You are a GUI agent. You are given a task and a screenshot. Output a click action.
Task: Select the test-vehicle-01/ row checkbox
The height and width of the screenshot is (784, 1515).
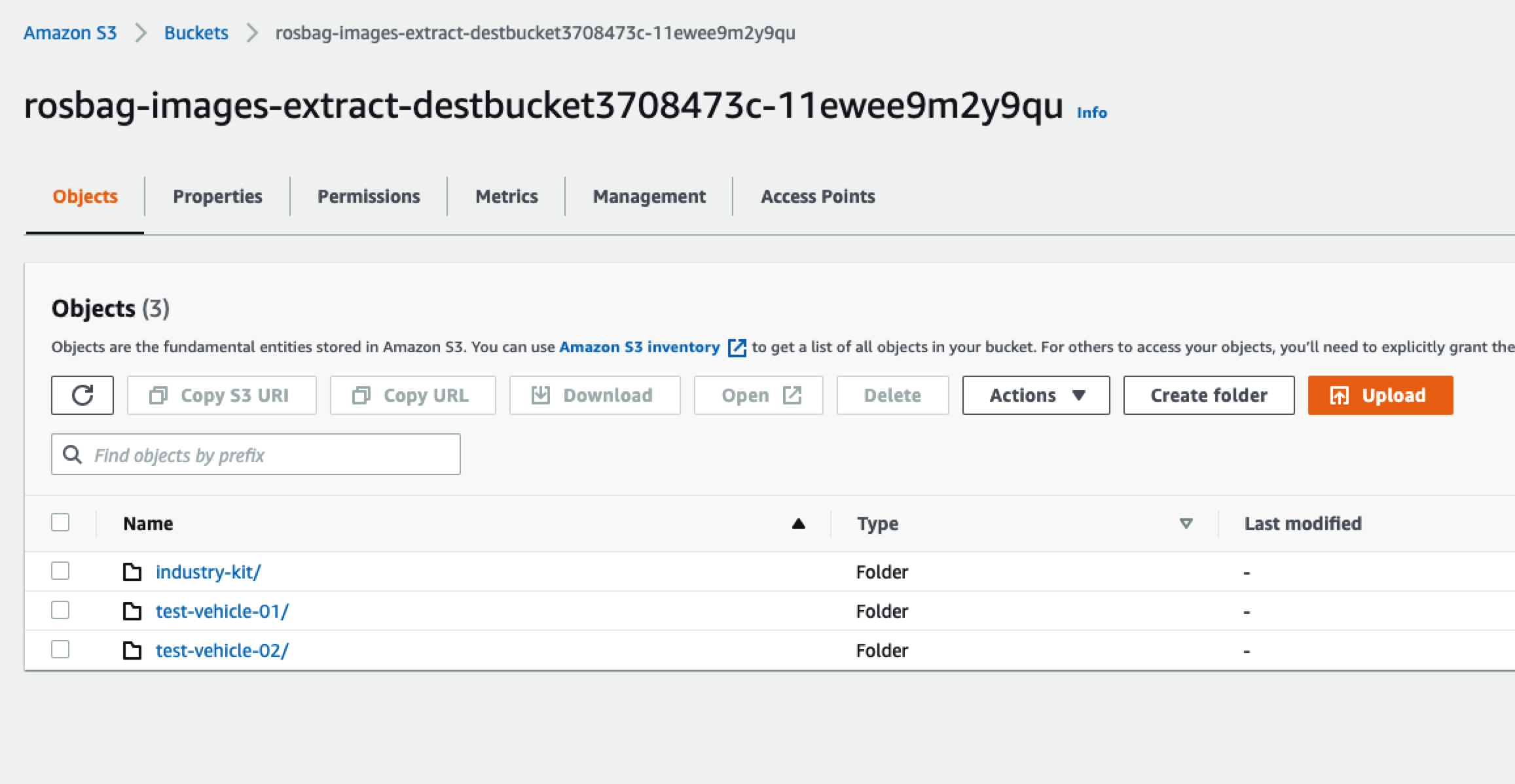60,610
